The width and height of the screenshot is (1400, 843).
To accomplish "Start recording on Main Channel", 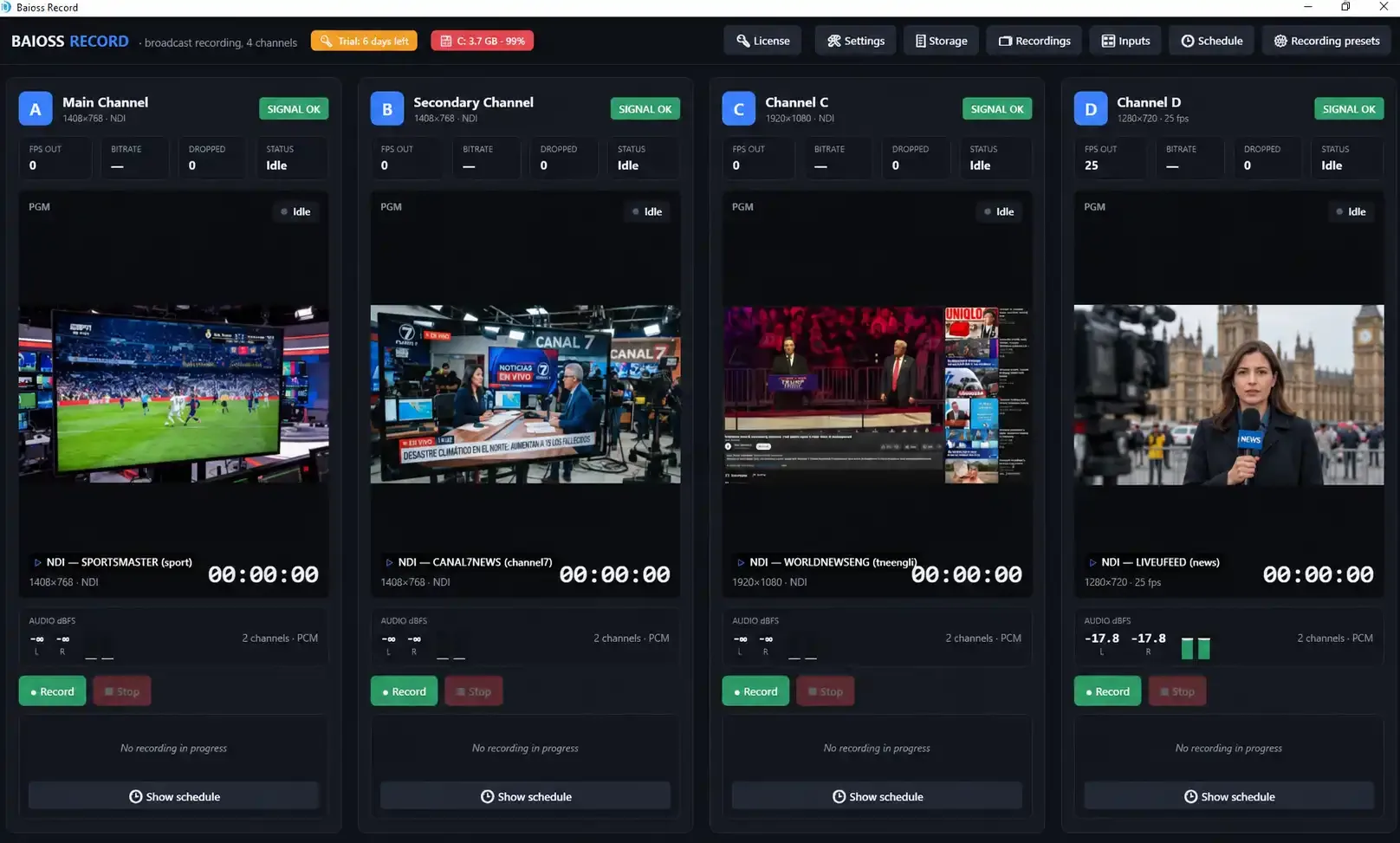I will point(52,691).
